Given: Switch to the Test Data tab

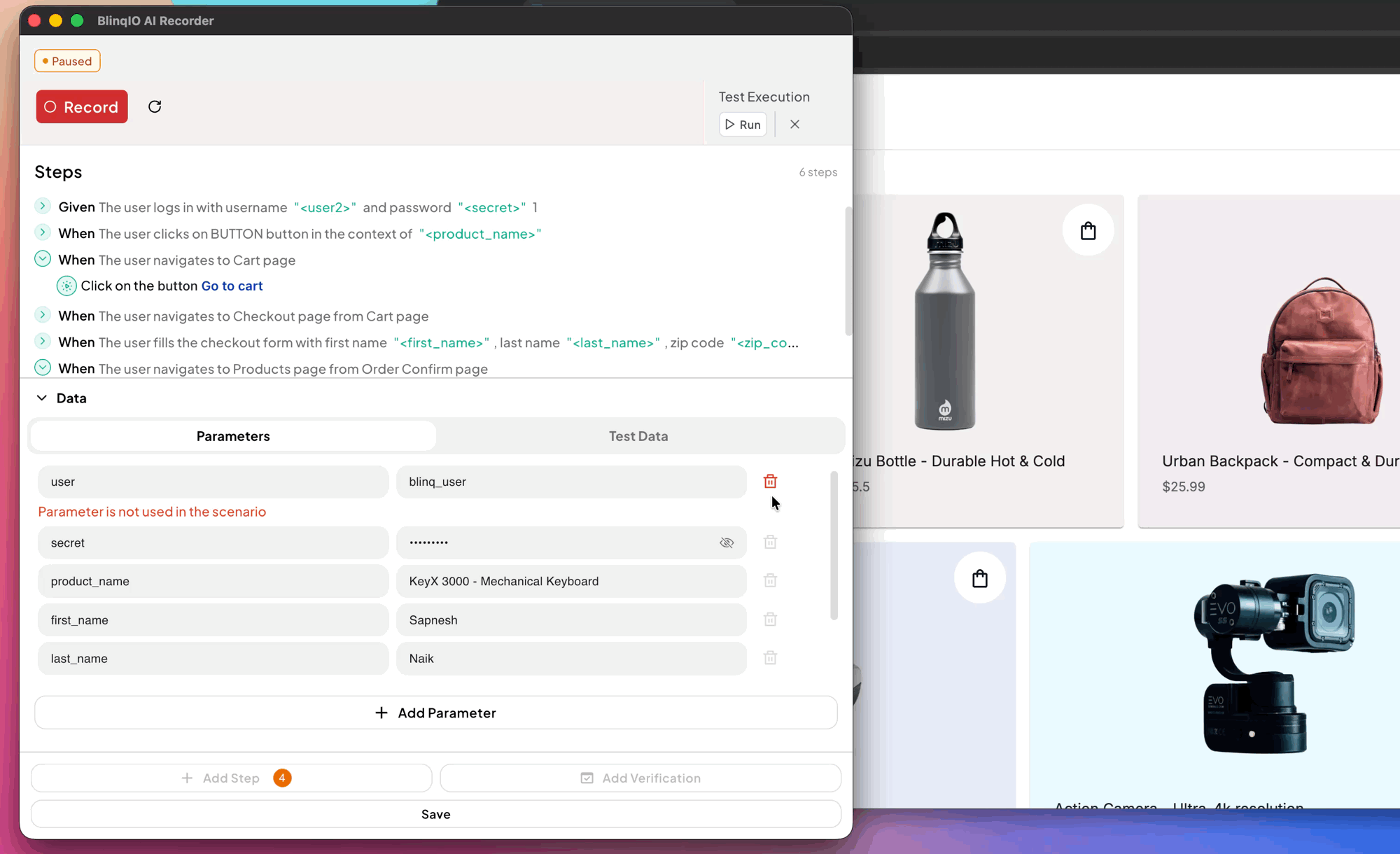Looking at the screenshot, I should point(638,436).
